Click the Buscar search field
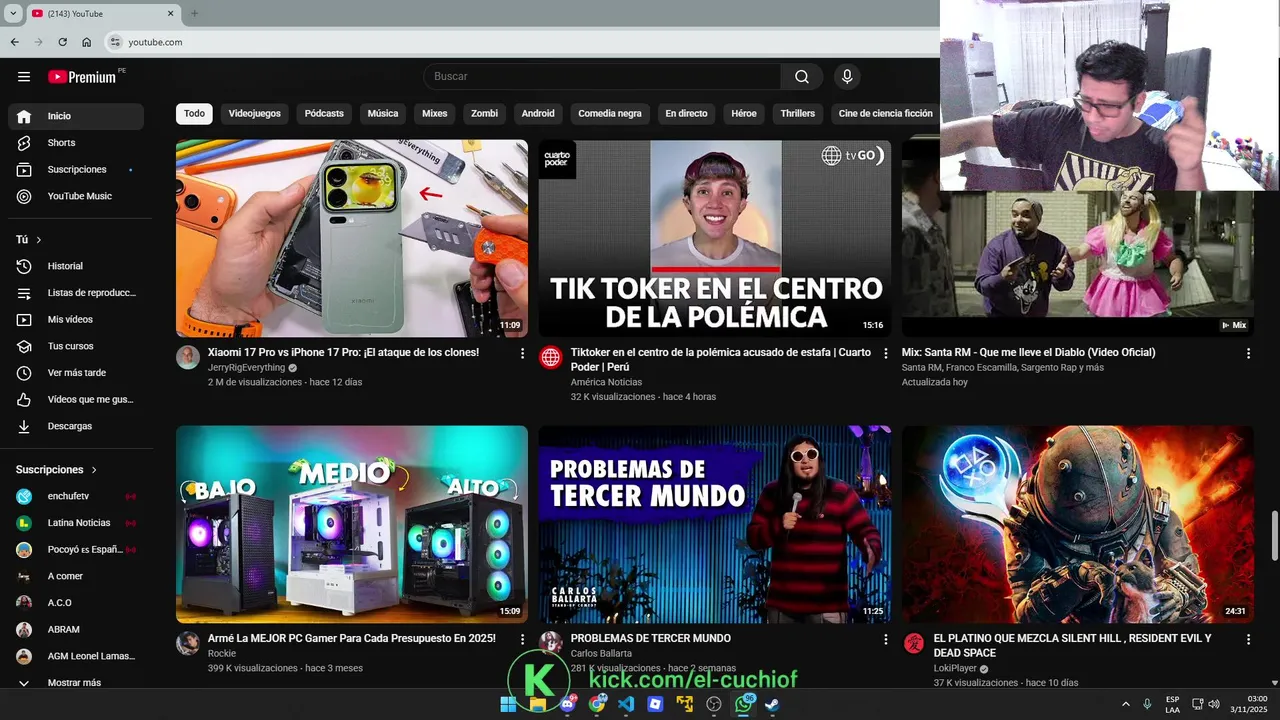 click(x=603, y=77)
